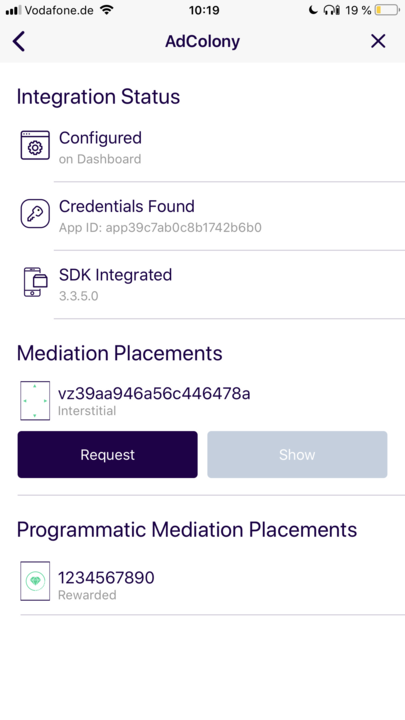Image resolution: width=405 pixels, height=720 pixels.
Task: Tap the SDK Integrated phone icon
Action: pos(35,282)
